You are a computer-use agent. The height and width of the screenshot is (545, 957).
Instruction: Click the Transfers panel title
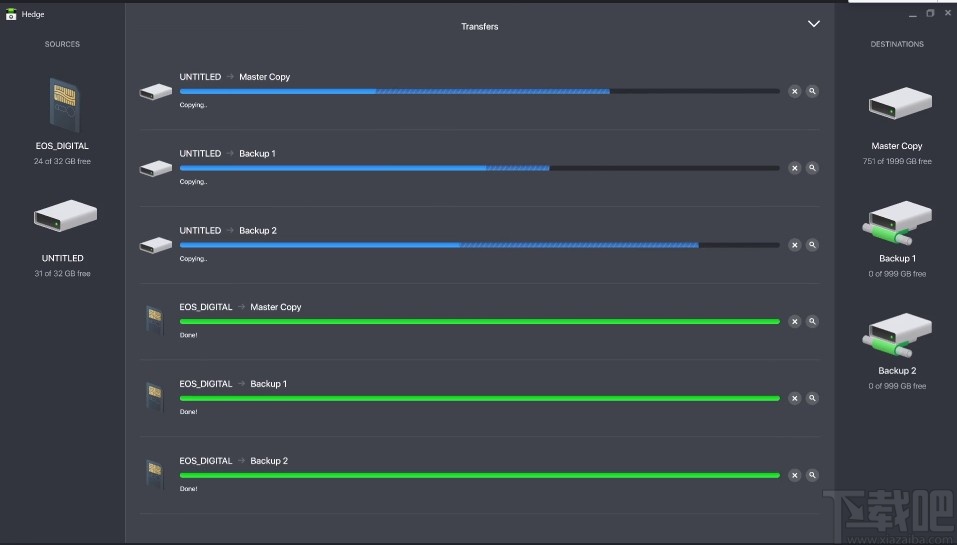tap(479, 27)
